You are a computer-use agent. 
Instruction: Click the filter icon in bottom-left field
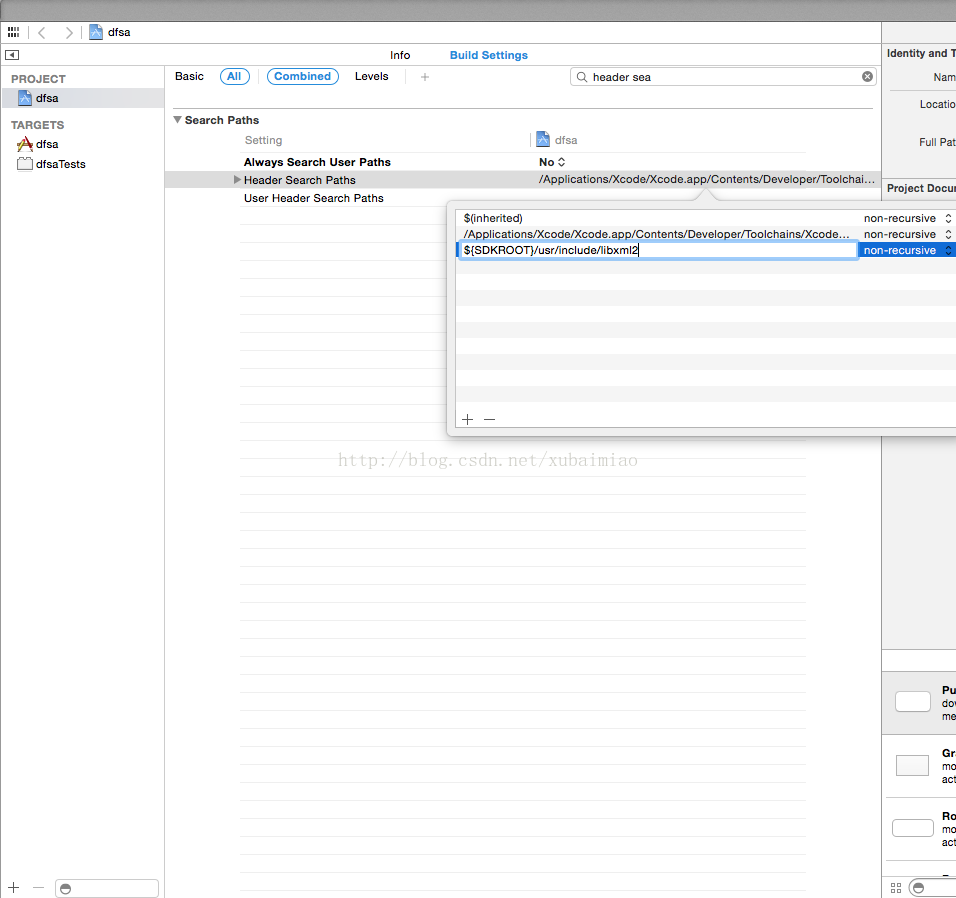65,889
